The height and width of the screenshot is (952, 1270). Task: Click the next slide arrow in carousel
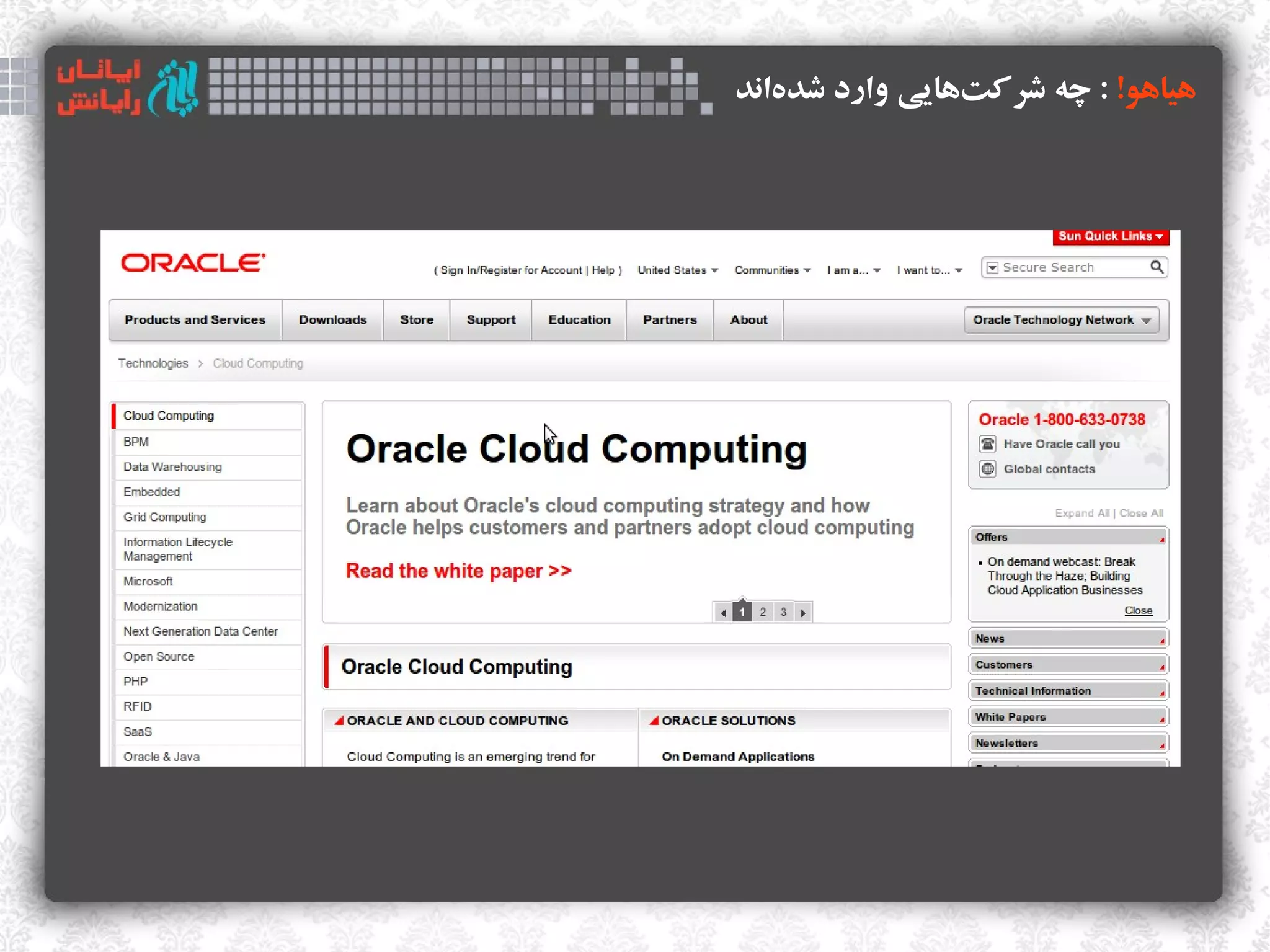click(803, 613)
